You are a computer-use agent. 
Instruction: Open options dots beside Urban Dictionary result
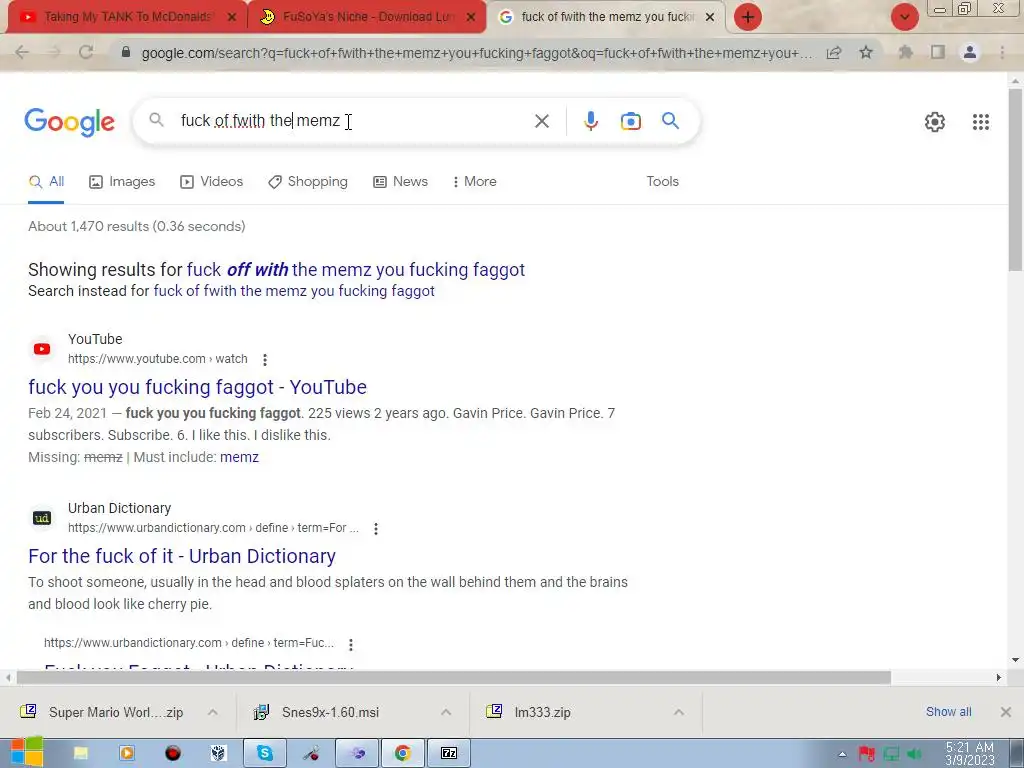376,529
